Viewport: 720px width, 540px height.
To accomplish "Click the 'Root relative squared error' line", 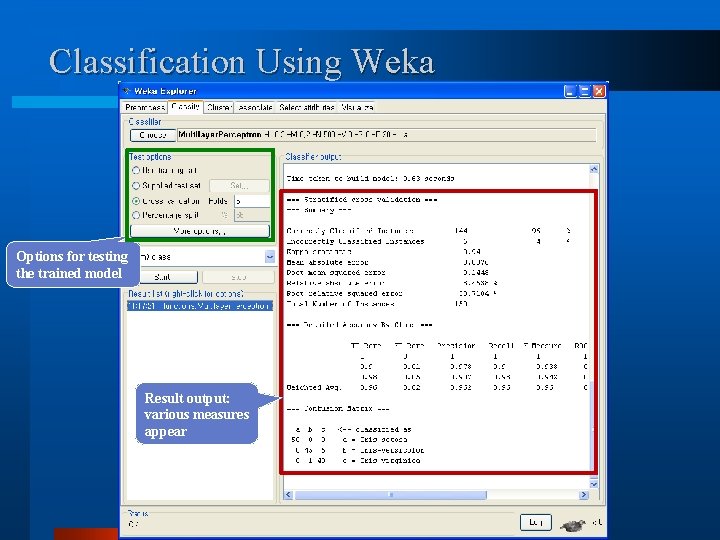I will [x=392, y=293].
